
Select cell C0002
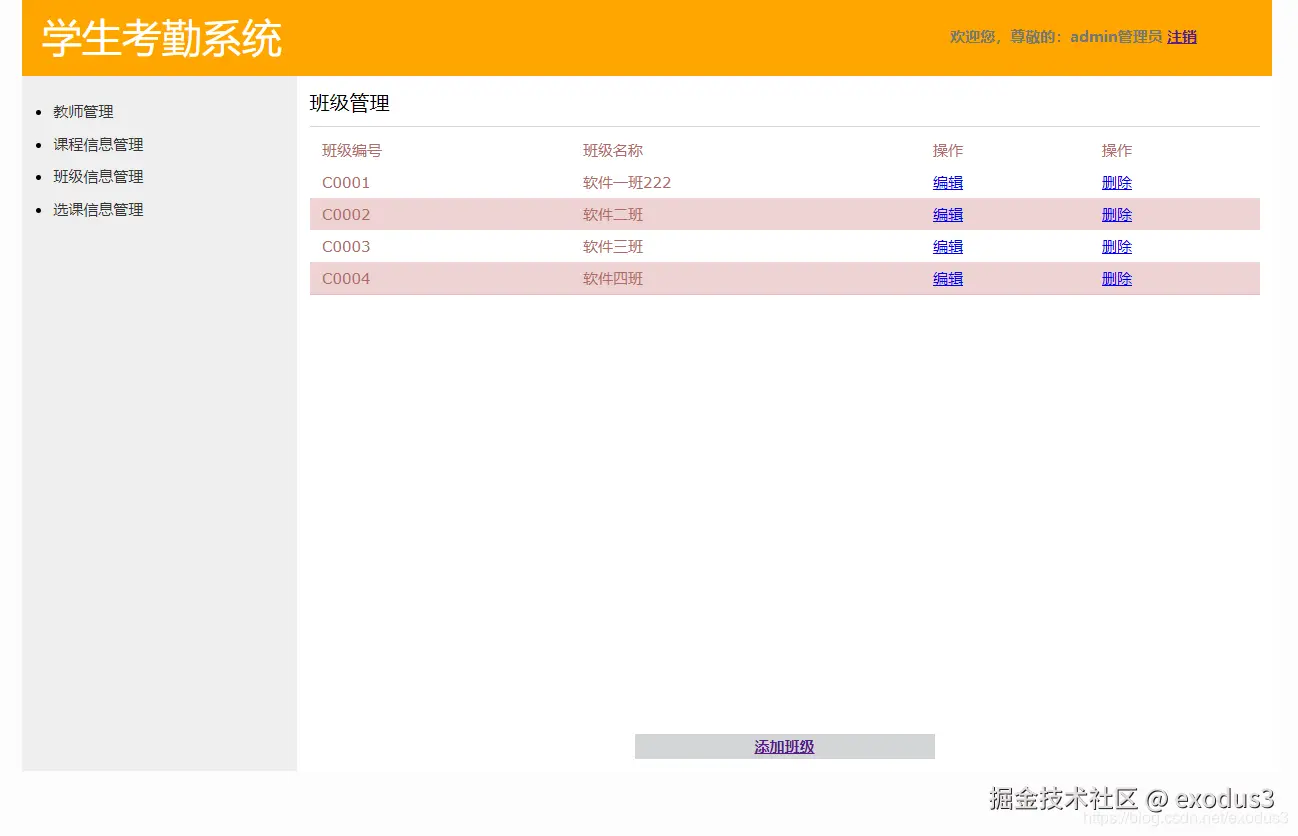(346, 215)
